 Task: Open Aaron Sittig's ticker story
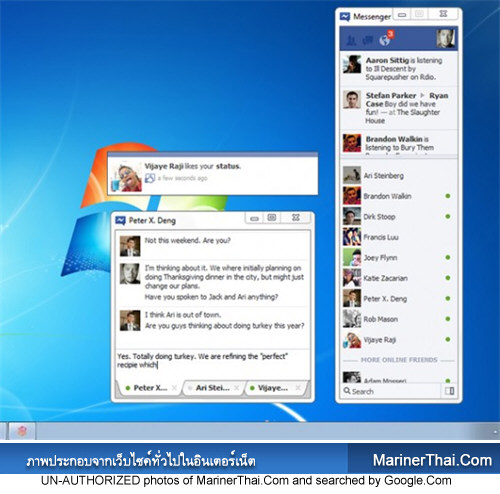point(399,69)
